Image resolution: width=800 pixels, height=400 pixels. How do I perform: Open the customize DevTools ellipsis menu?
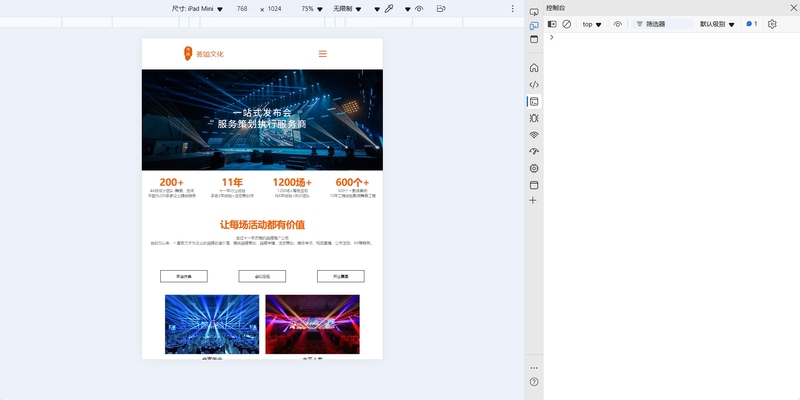(x=534, y=368)
